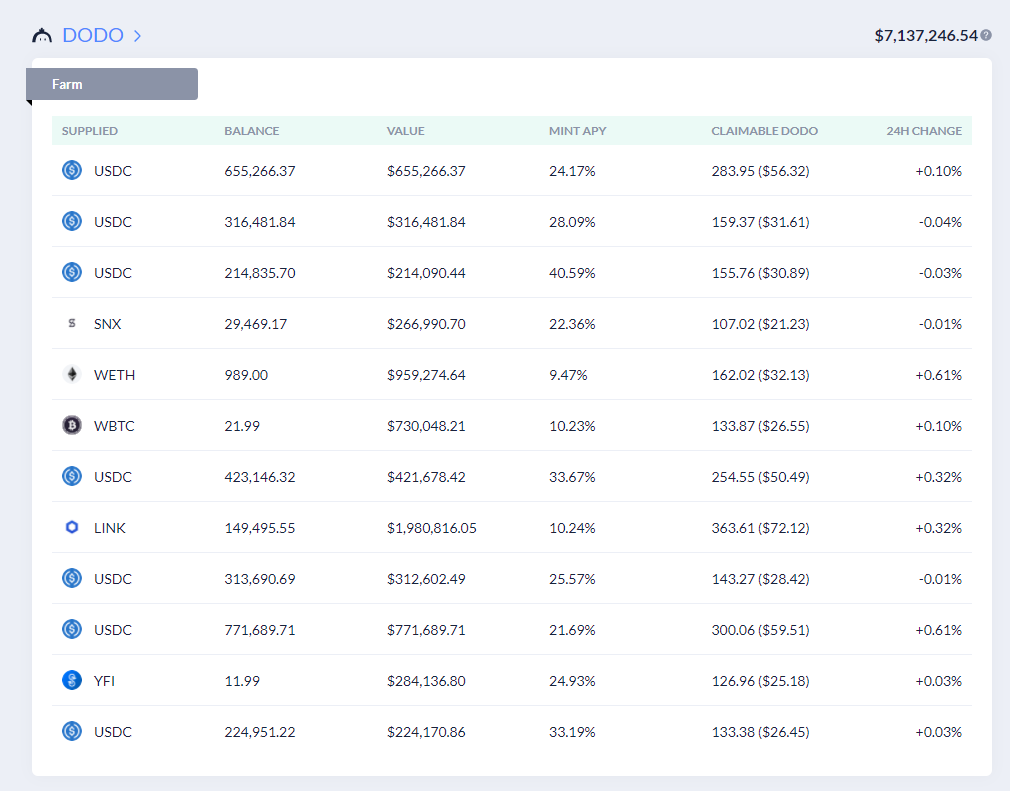Click claimable 159.37 ($31.61)
This screenshot has height=791, width=1010.
[760, 222]
